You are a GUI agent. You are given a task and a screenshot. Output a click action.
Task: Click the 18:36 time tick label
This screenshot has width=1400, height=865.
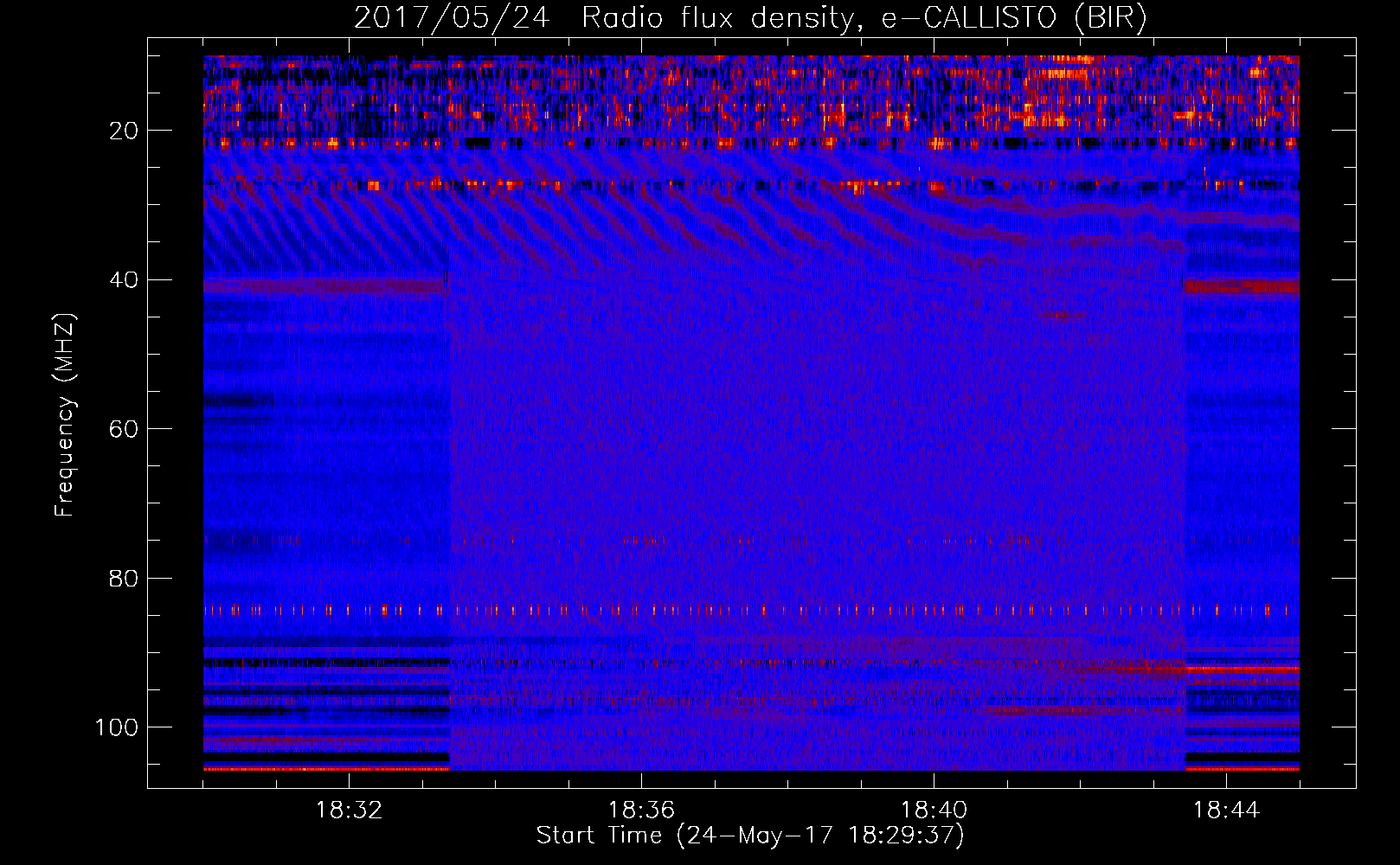pyautogui.click(x=641, y=811)
